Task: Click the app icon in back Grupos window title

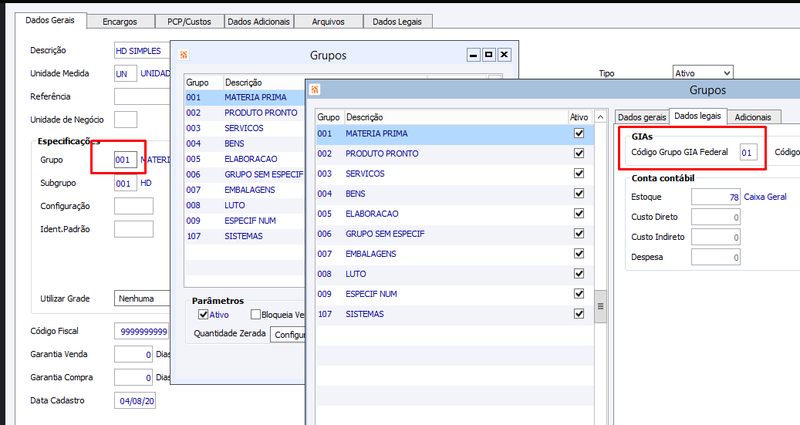Action: point(184,55)
